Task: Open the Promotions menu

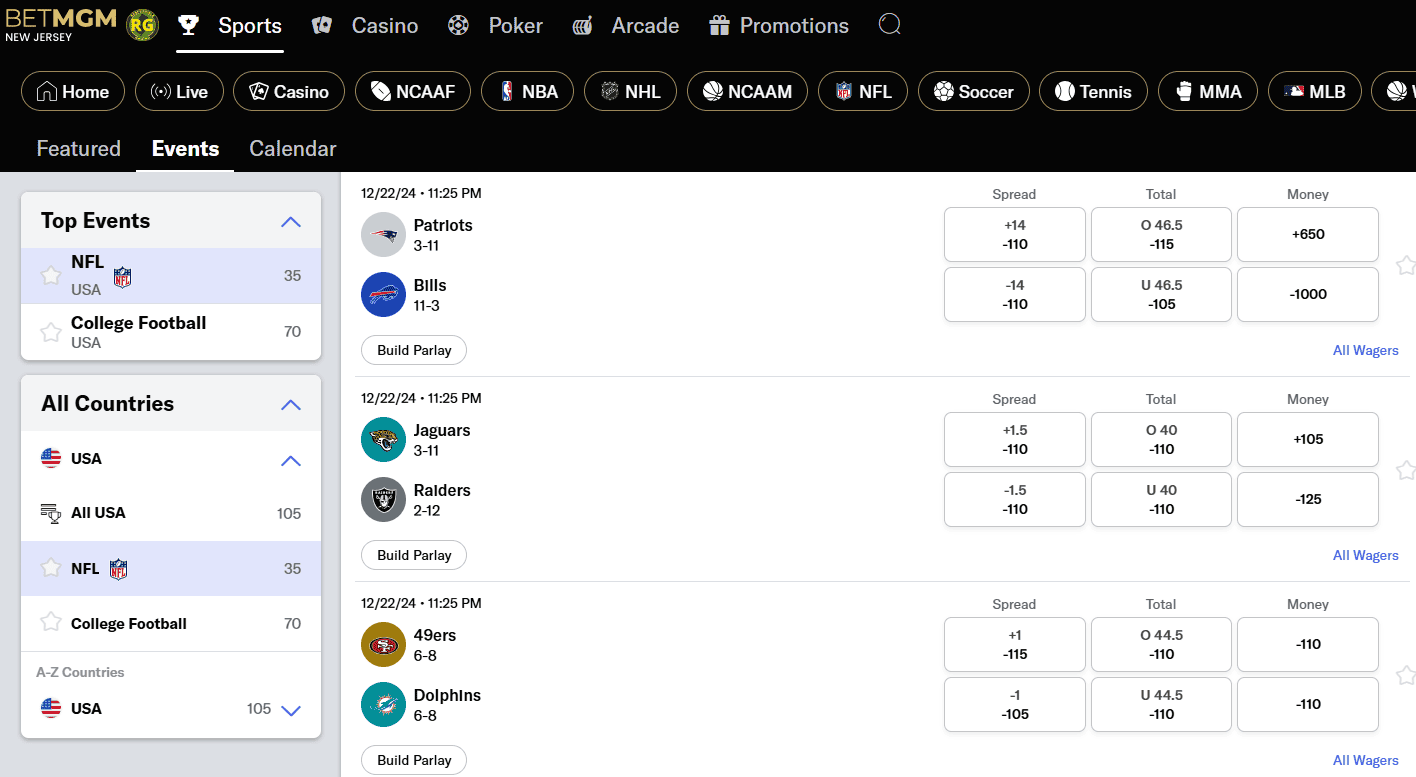Action: click(x=779, y=25)
